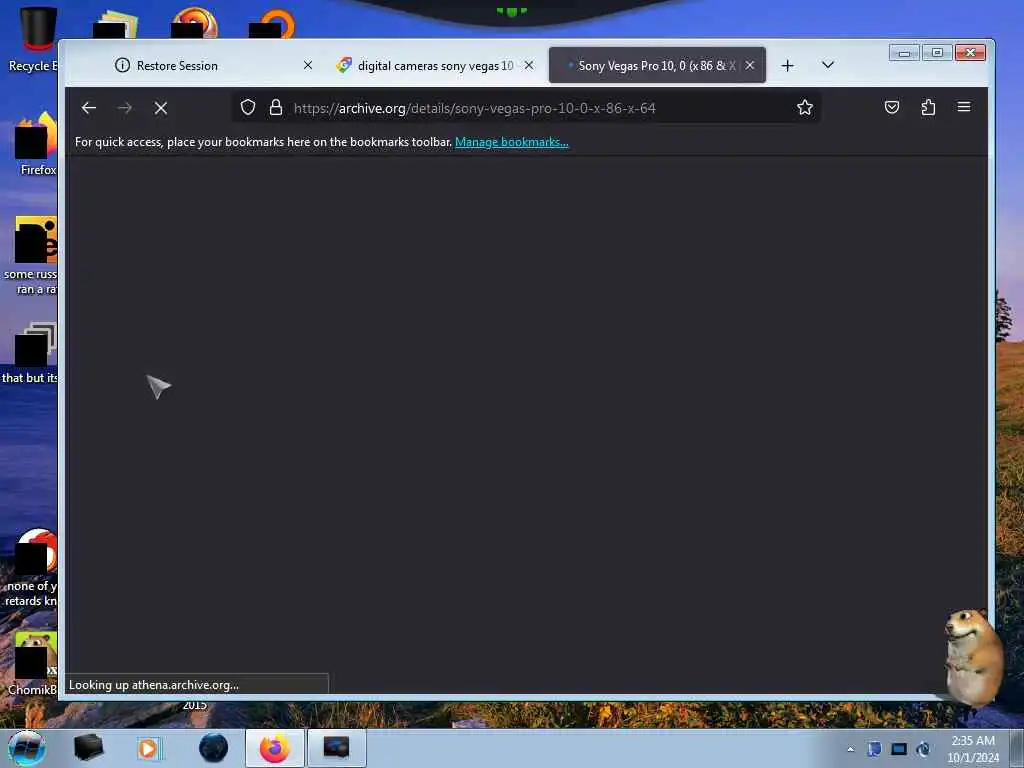The image size is (1024, 768).
Task: Click hamster desktop pet figure
Action: pos(973,657)
